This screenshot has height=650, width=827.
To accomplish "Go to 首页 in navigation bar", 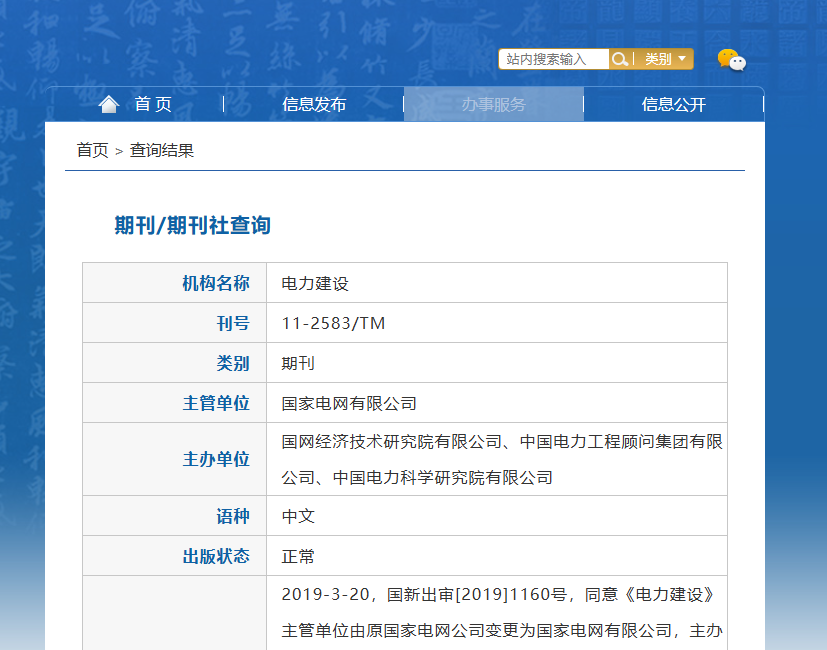I will click(153, 104).
